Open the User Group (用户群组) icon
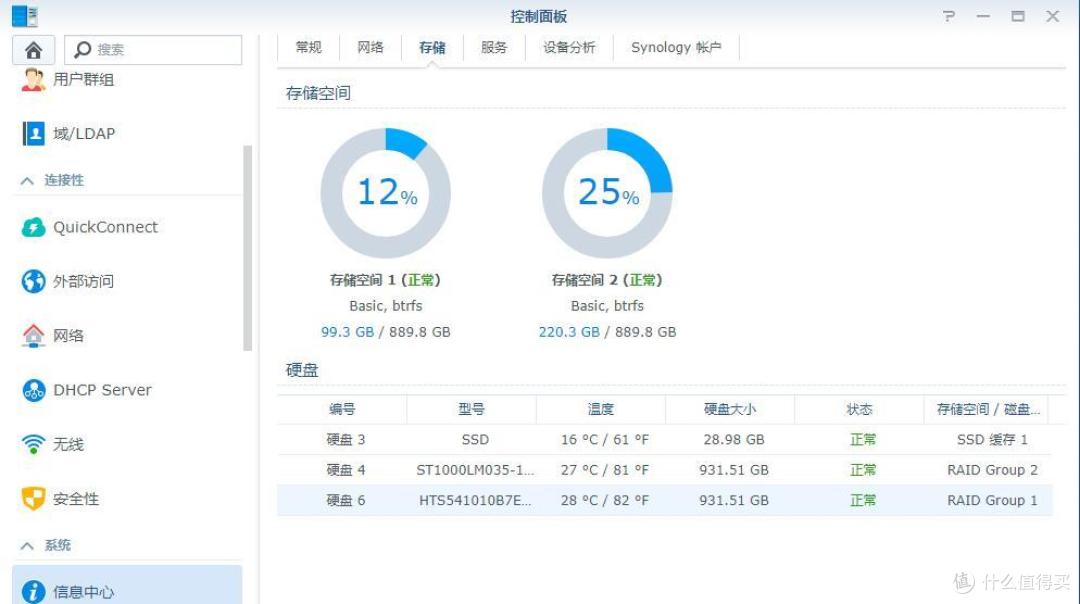 click(x=33, y=79)
